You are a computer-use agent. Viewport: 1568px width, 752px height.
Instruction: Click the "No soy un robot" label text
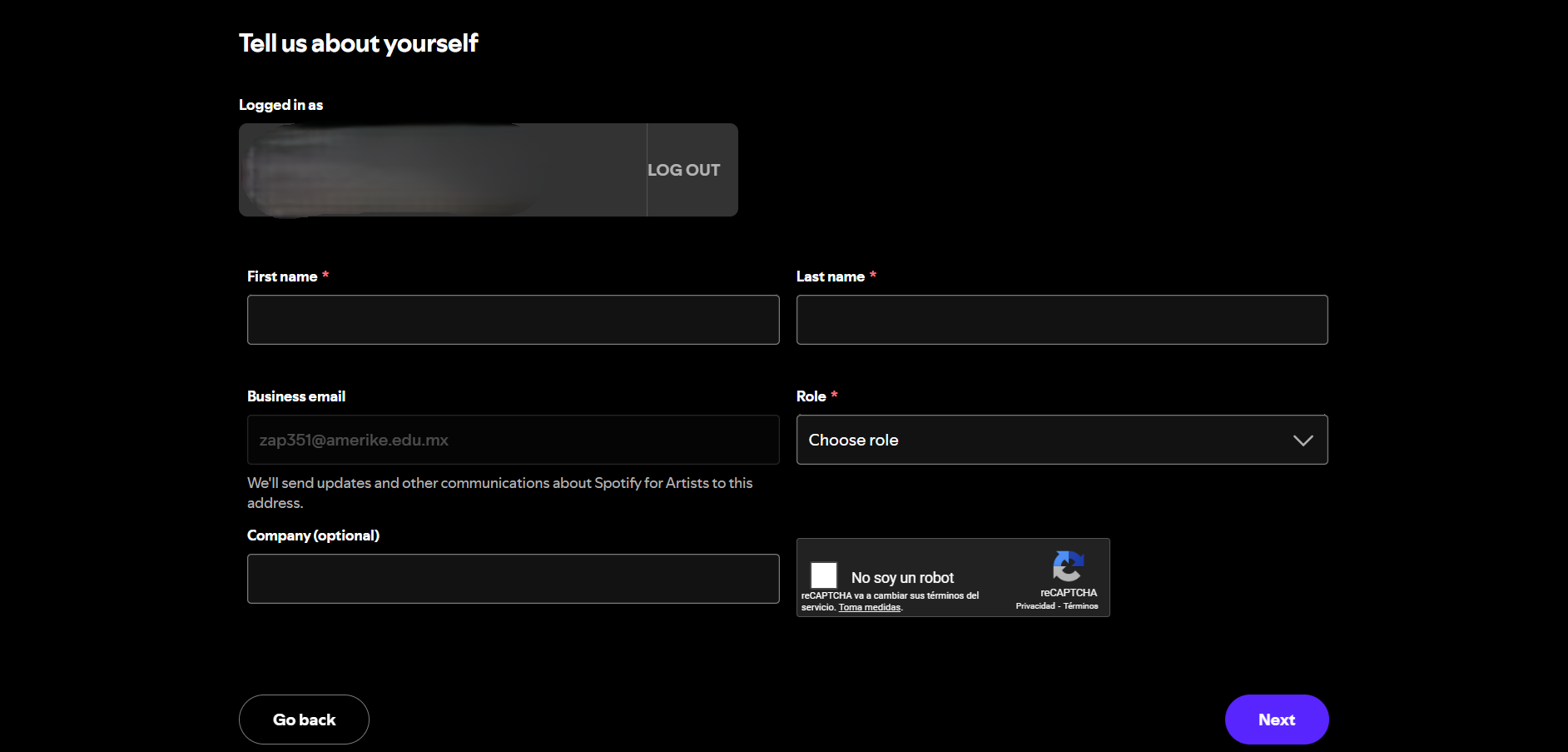(902, 577)
